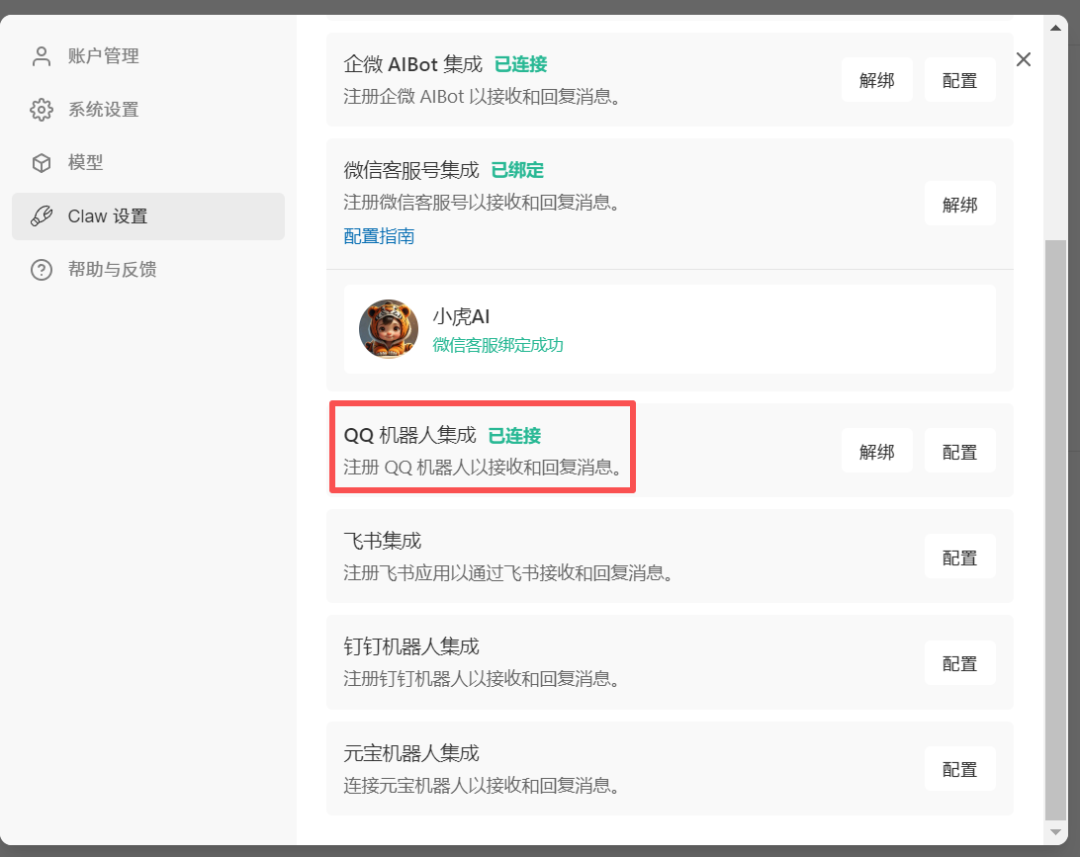This screenshot has width=1080, height=857.
Task: Click the gear icon next to 系统设置
Action: (40, 109)
